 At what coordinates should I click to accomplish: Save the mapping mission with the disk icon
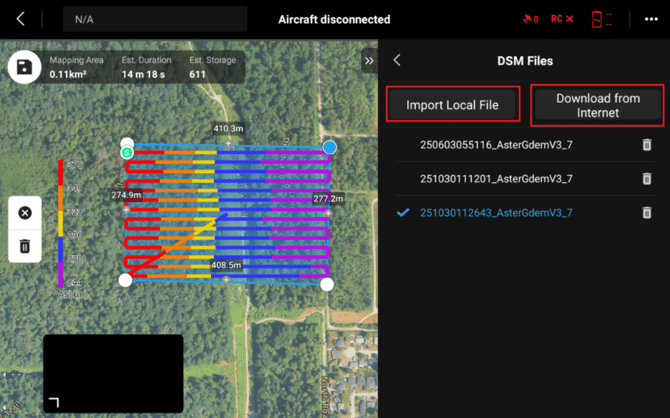click(24, 68)
